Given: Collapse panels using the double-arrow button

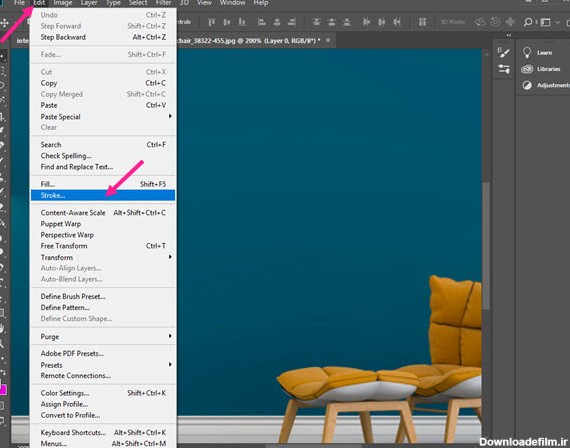Looking at the screenshot, I should [509, 35].
